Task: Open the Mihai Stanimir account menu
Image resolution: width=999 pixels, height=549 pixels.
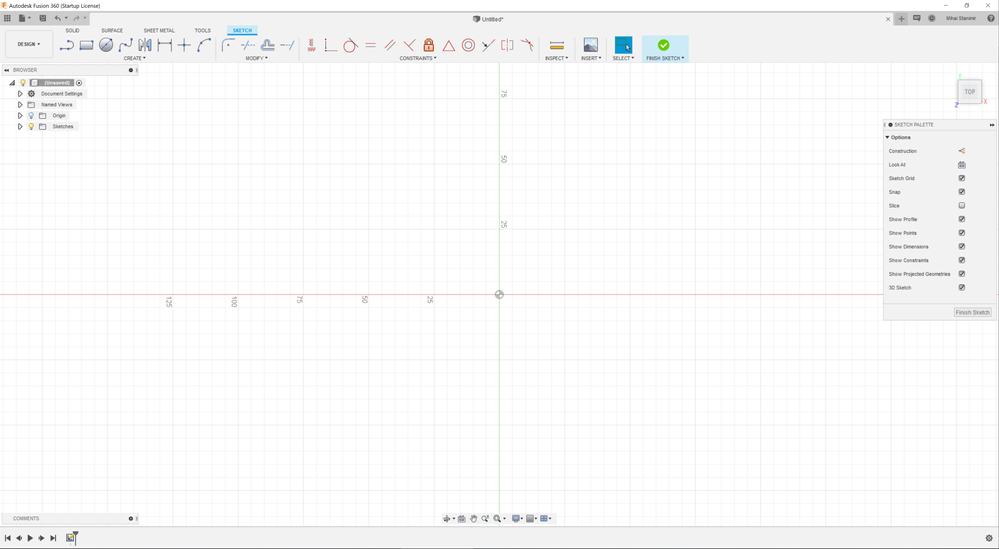Action: [x=960, y=18]
